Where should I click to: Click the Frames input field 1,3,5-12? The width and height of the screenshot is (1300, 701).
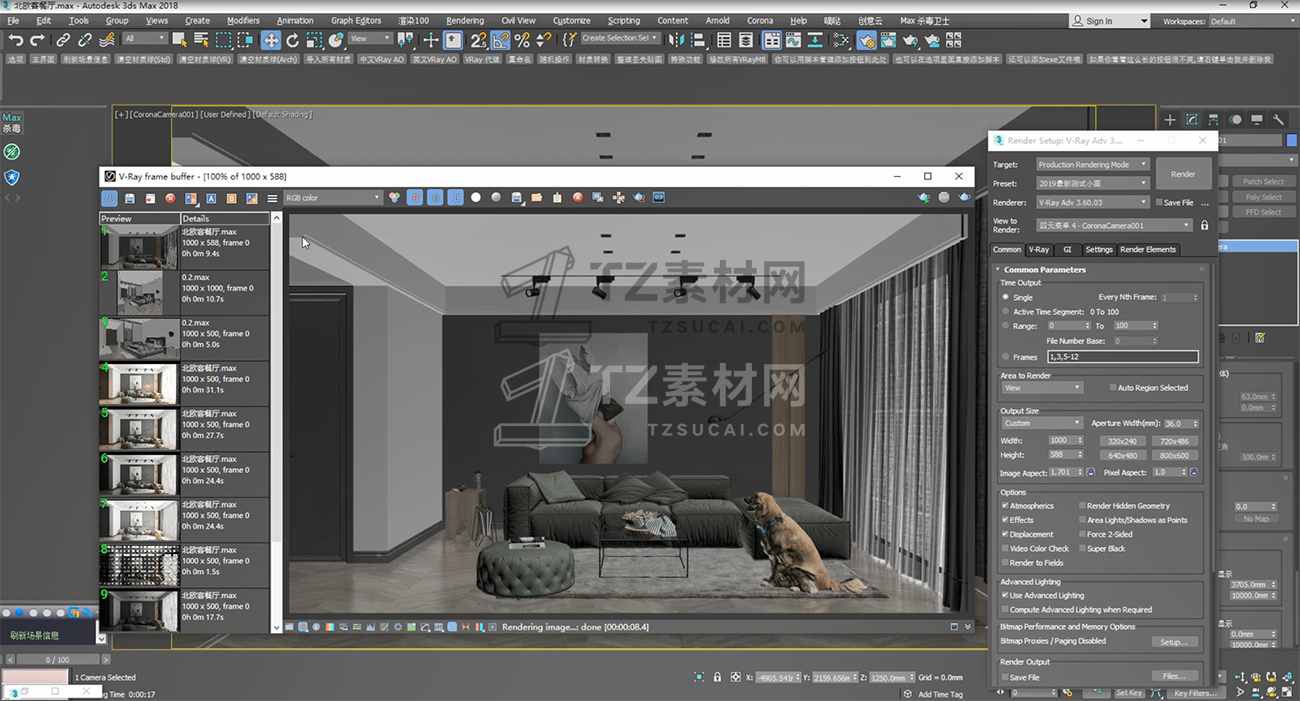[1122, 357]
